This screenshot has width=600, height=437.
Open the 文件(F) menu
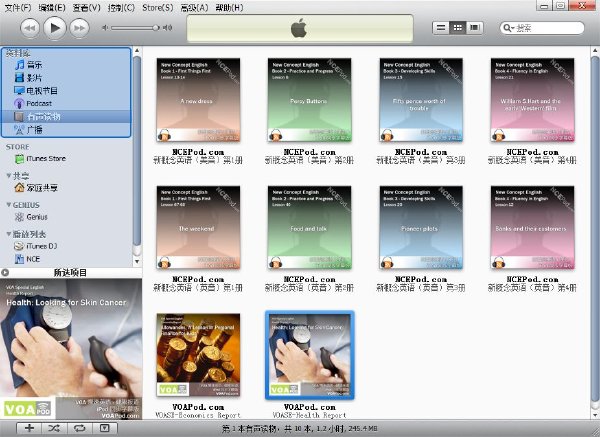[18, 7]
